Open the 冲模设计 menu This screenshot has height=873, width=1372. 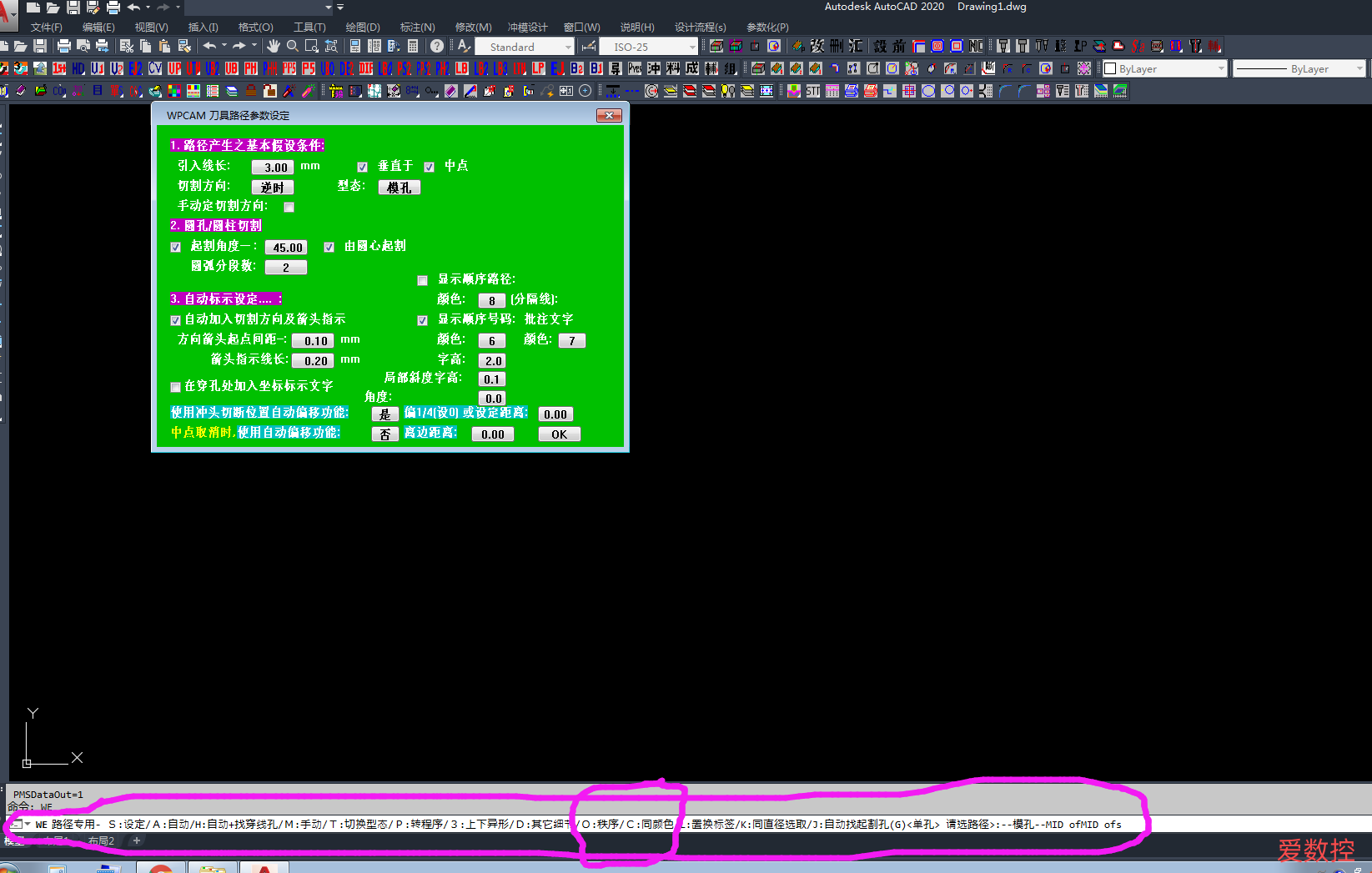pyautogui.click(x=527, y=28)
